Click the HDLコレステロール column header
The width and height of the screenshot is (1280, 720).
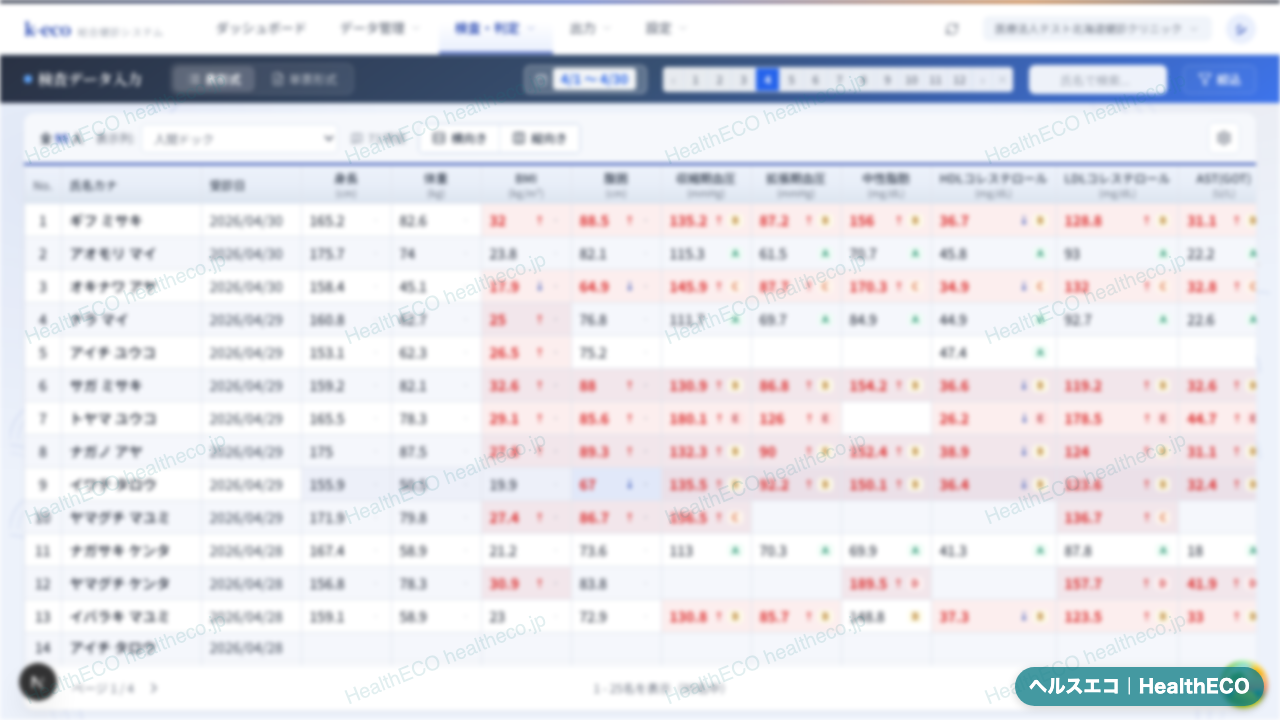coord(993,186)
